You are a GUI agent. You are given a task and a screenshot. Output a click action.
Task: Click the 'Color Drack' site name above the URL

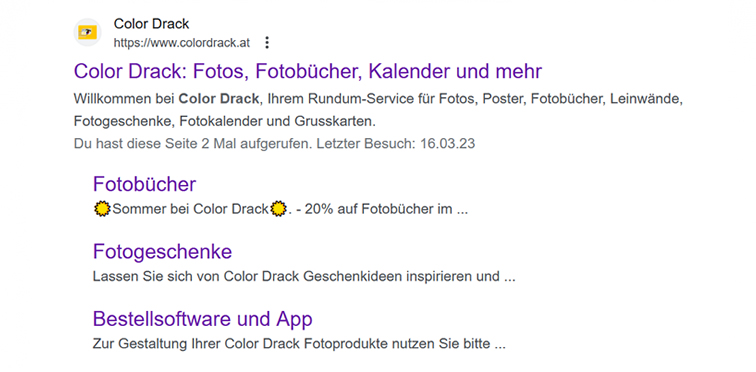tap(151, 23)
